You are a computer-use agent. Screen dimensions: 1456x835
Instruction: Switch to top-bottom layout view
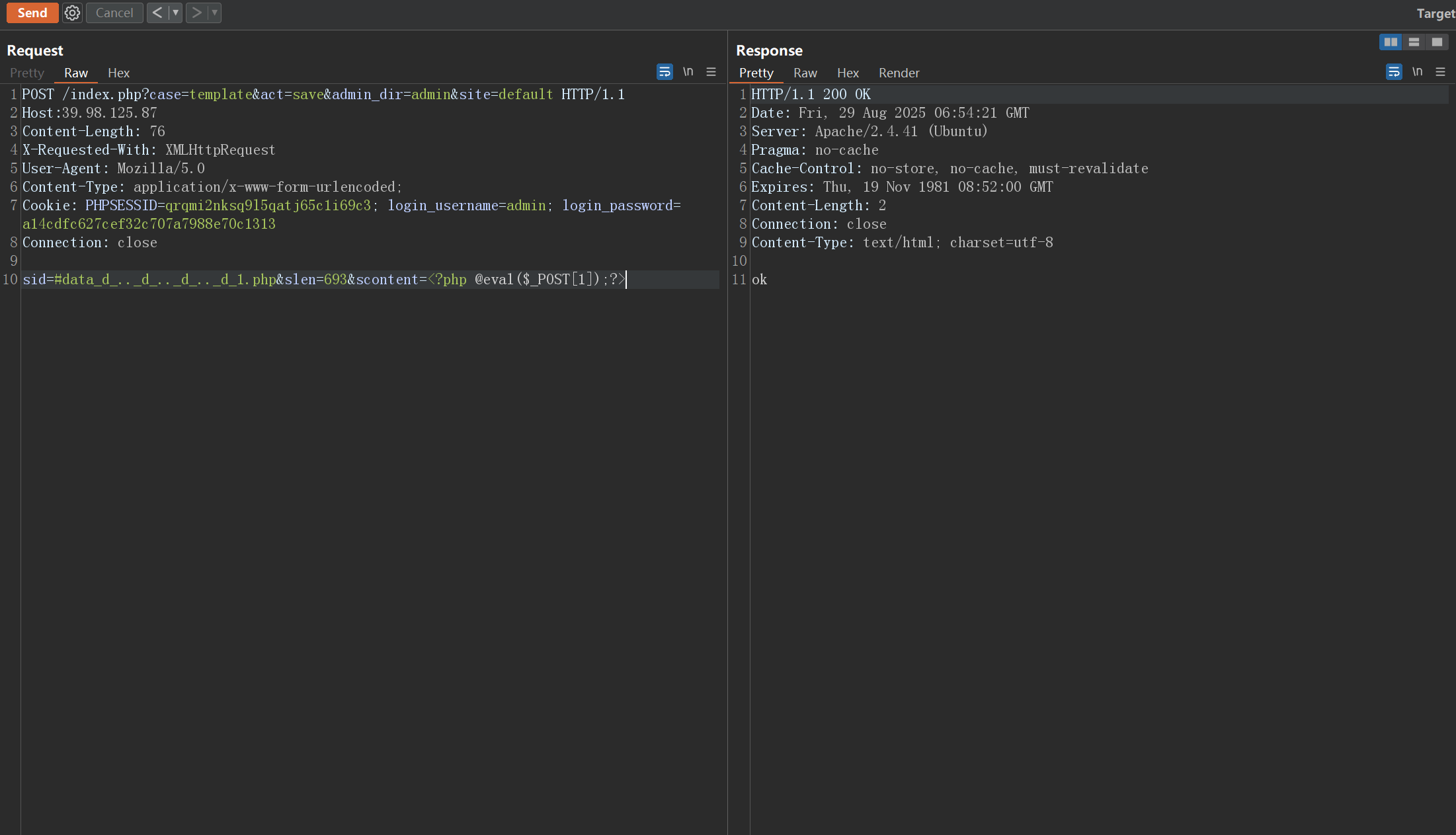coord(1414,42)
